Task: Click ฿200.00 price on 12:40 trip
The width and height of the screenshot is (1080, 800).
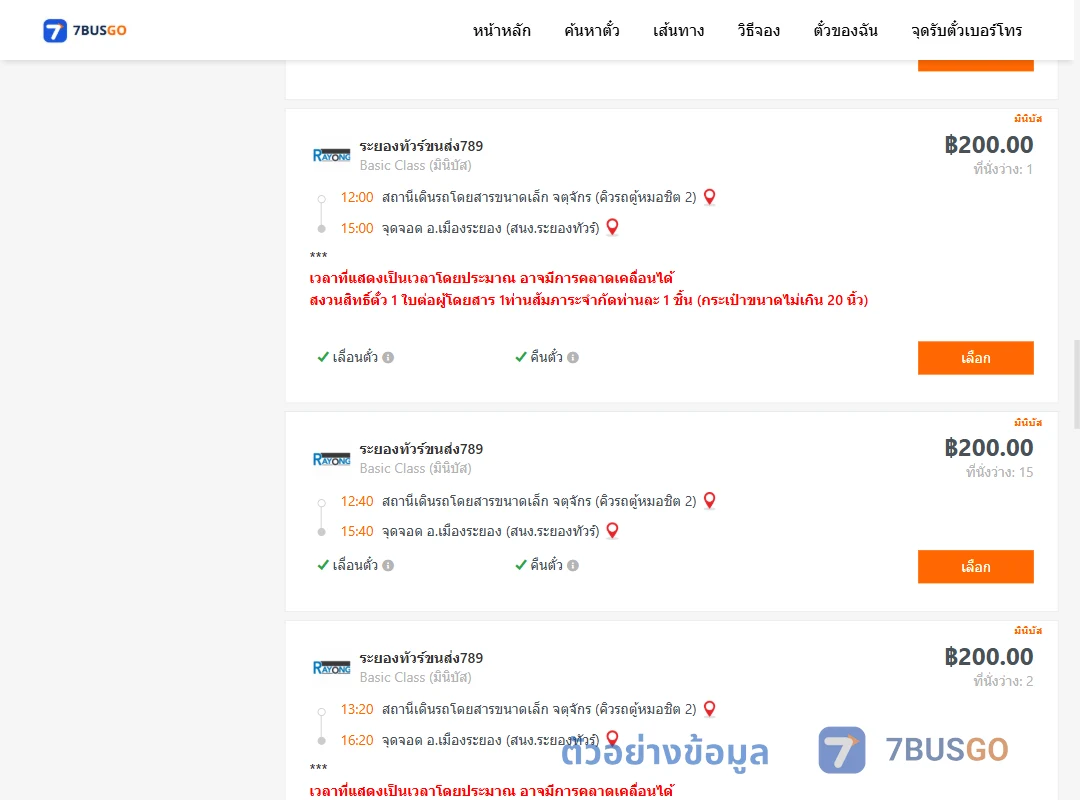Action: 988,448
